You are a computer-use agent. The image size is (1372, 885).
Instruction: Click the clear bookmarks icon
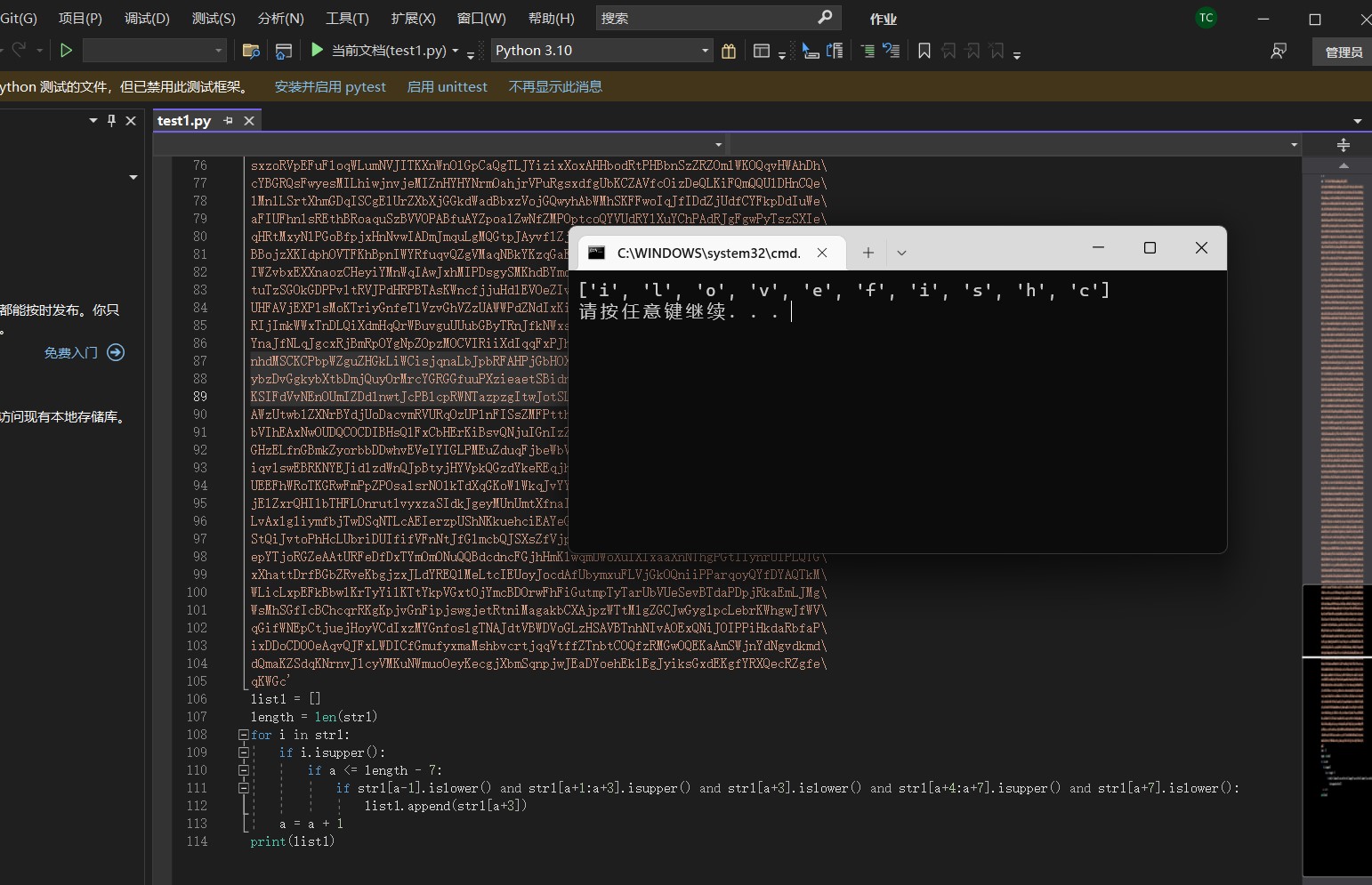(x=997, y=51)
